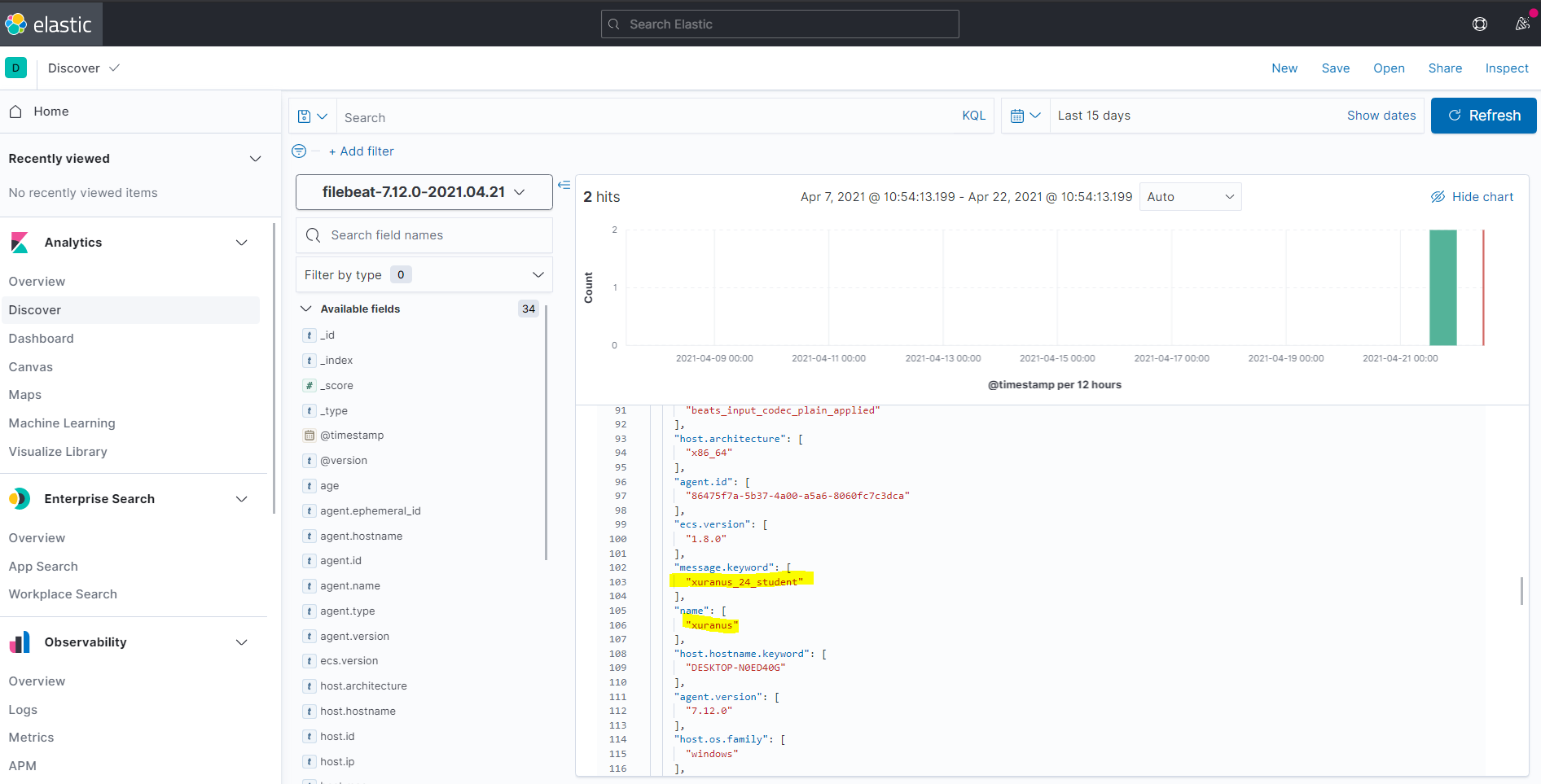The height and width of the screenshot is (784, 1541).
Task: Open Dashboard from Analytics menu
Action: (41, 339)
